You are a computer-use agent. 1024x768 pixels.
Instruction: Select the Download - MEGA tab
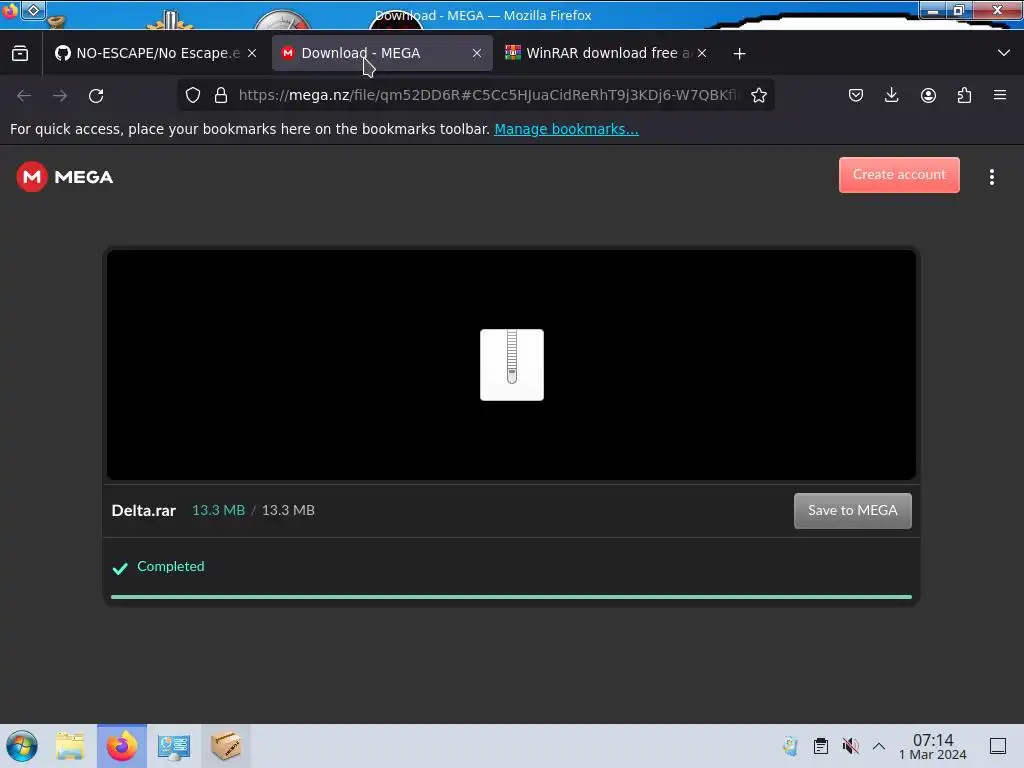pyautogui.click(x=382, y=54)
